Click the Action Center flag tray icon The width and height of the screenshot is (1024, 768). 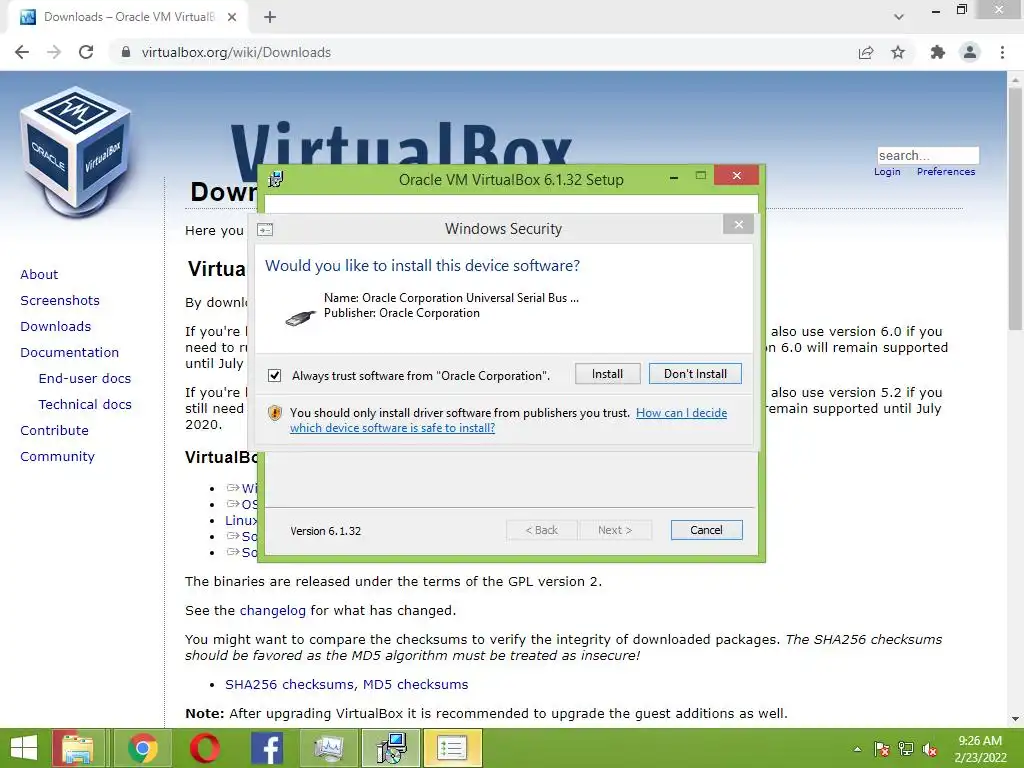881,749
